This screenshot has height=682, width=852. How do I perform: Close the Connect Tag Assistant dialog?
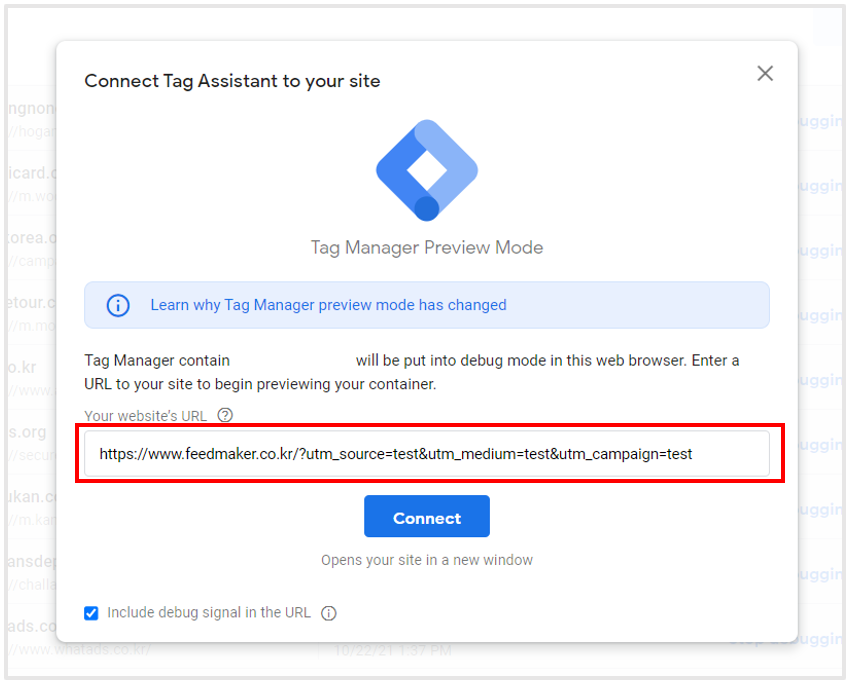pos(765,73)
